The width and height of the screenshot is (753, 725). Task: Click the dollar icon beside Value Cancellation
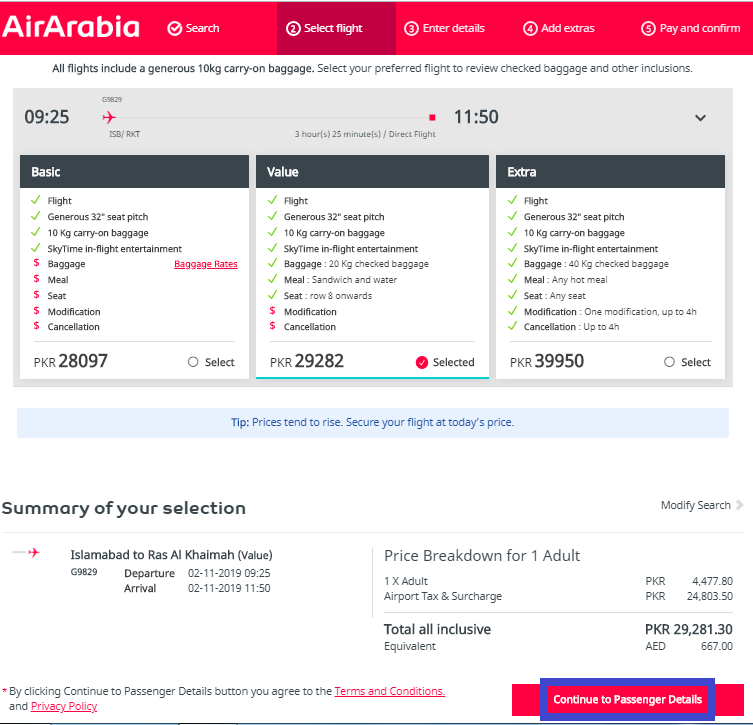(x=272, y=326)
